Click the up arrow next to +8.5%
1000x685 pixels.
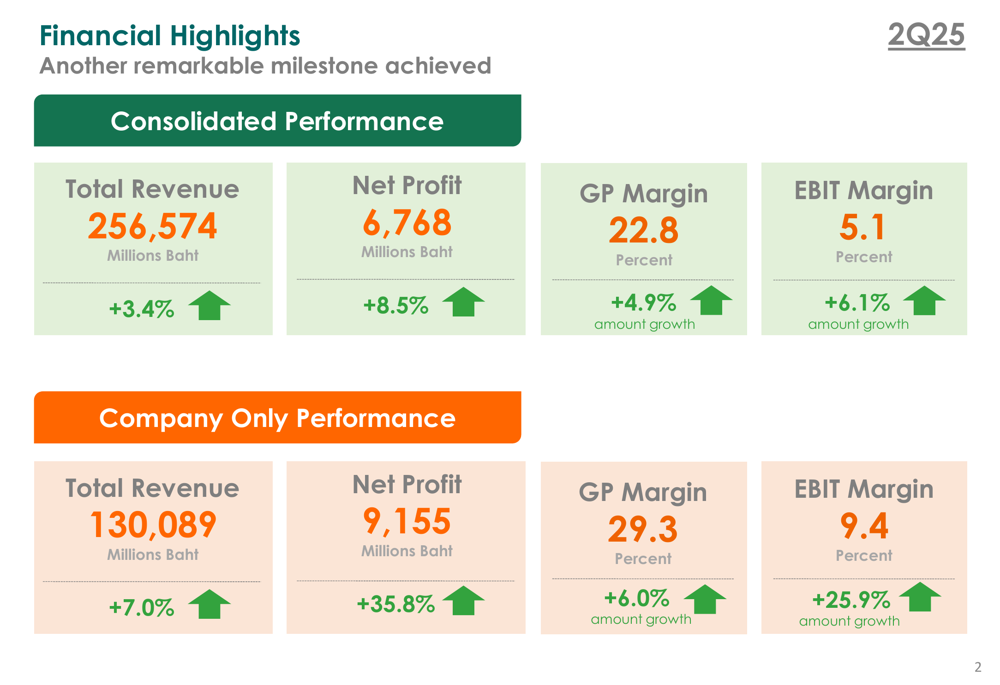click(x=463, y=302)
